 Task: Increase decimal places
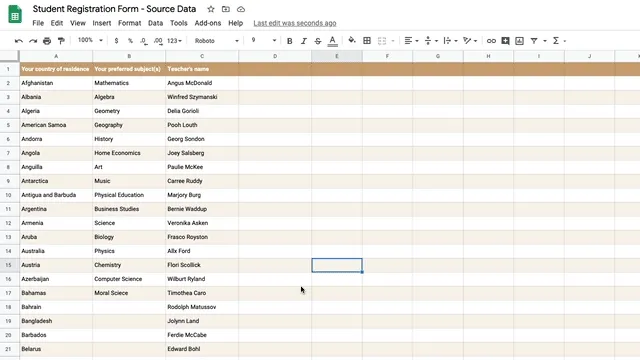tap(158, 41)
